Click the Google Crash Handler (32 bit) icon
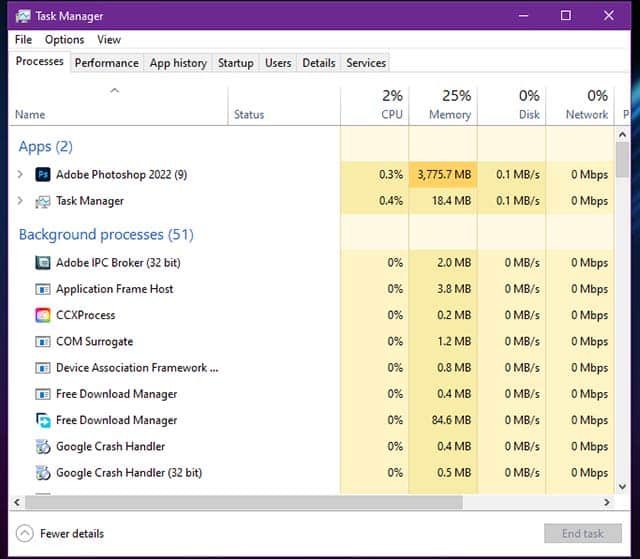 point(43,473)
